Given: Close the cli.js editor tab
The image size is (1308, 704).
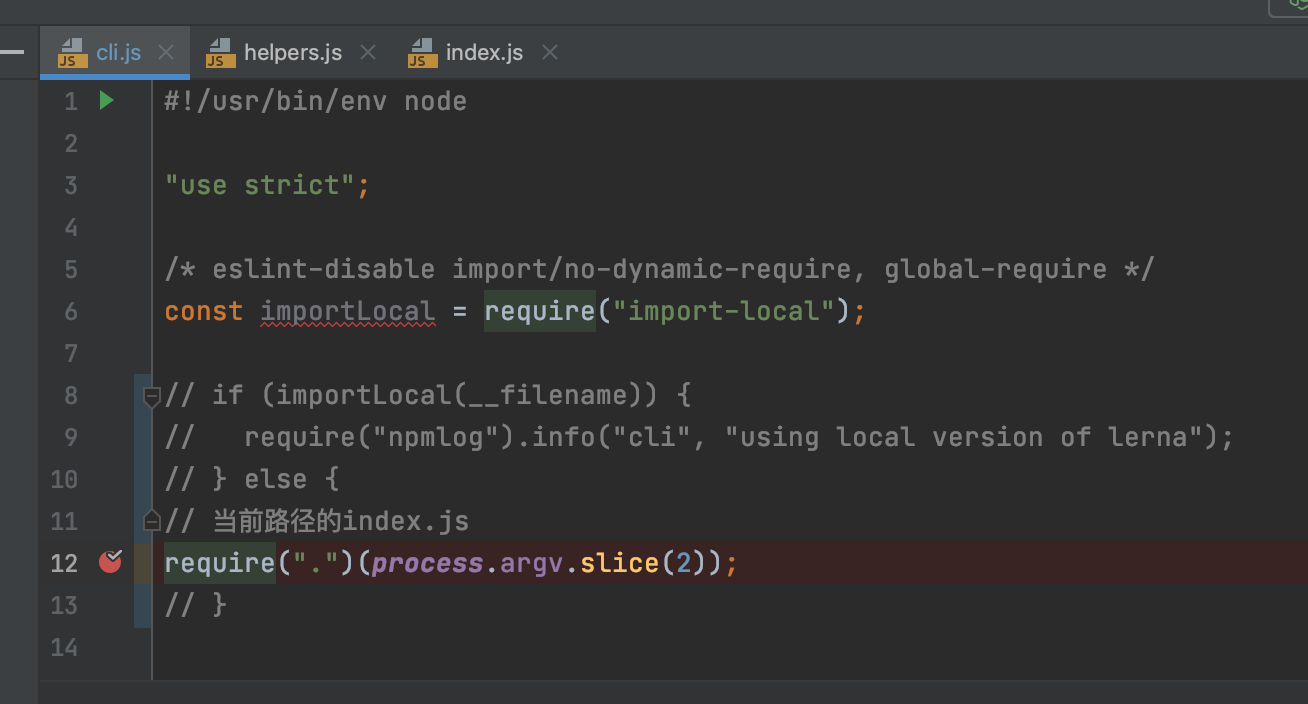Looking at the screenshot, I should point(166,52).
